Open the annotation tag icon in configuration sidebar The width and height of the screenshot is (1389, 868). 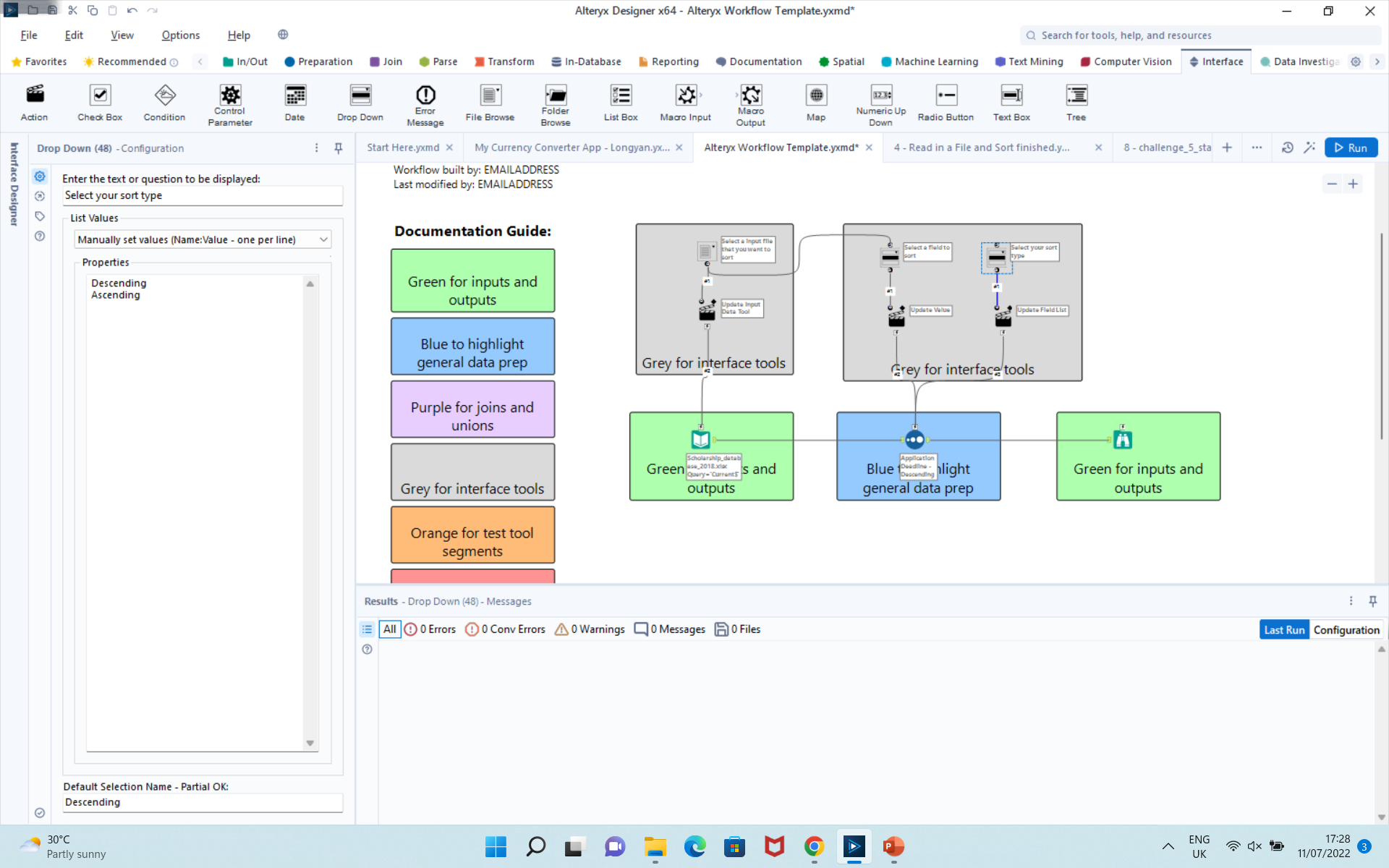(x=40, y=216)
